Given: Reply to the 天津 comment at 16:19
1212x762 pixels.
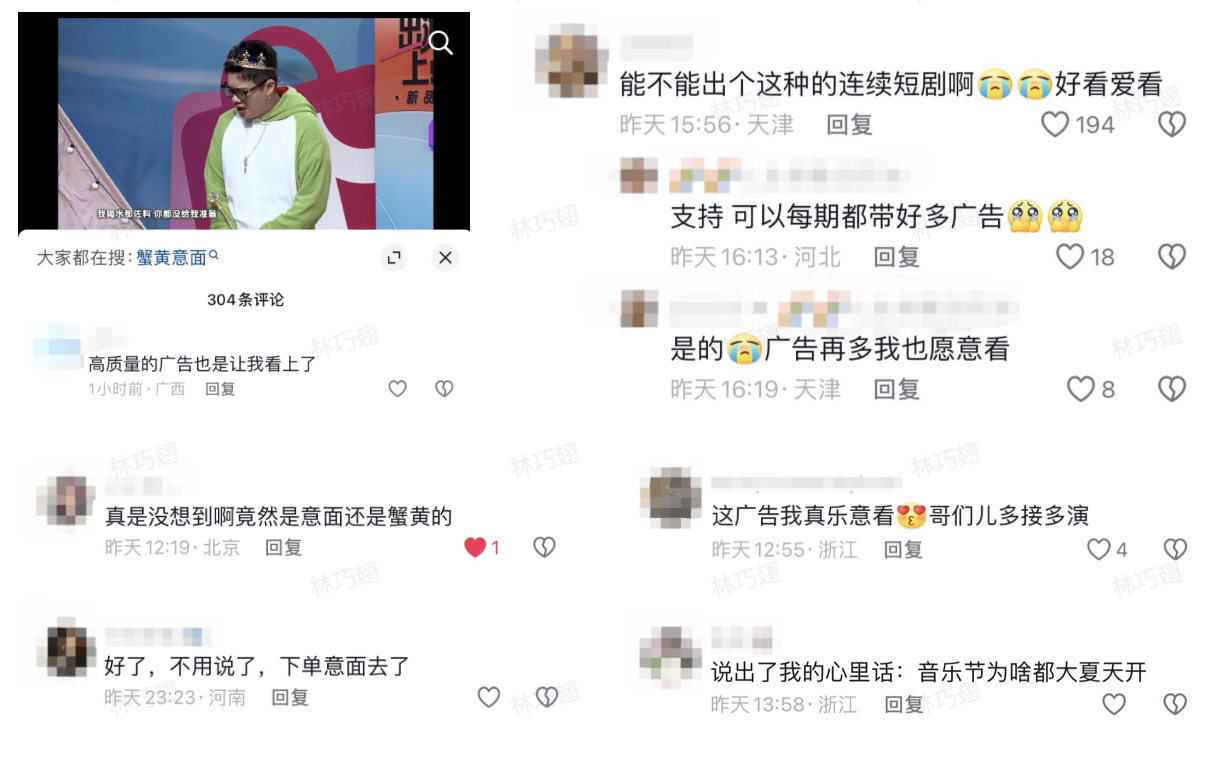Looking at the screenshot, I should tap(897, 389).
